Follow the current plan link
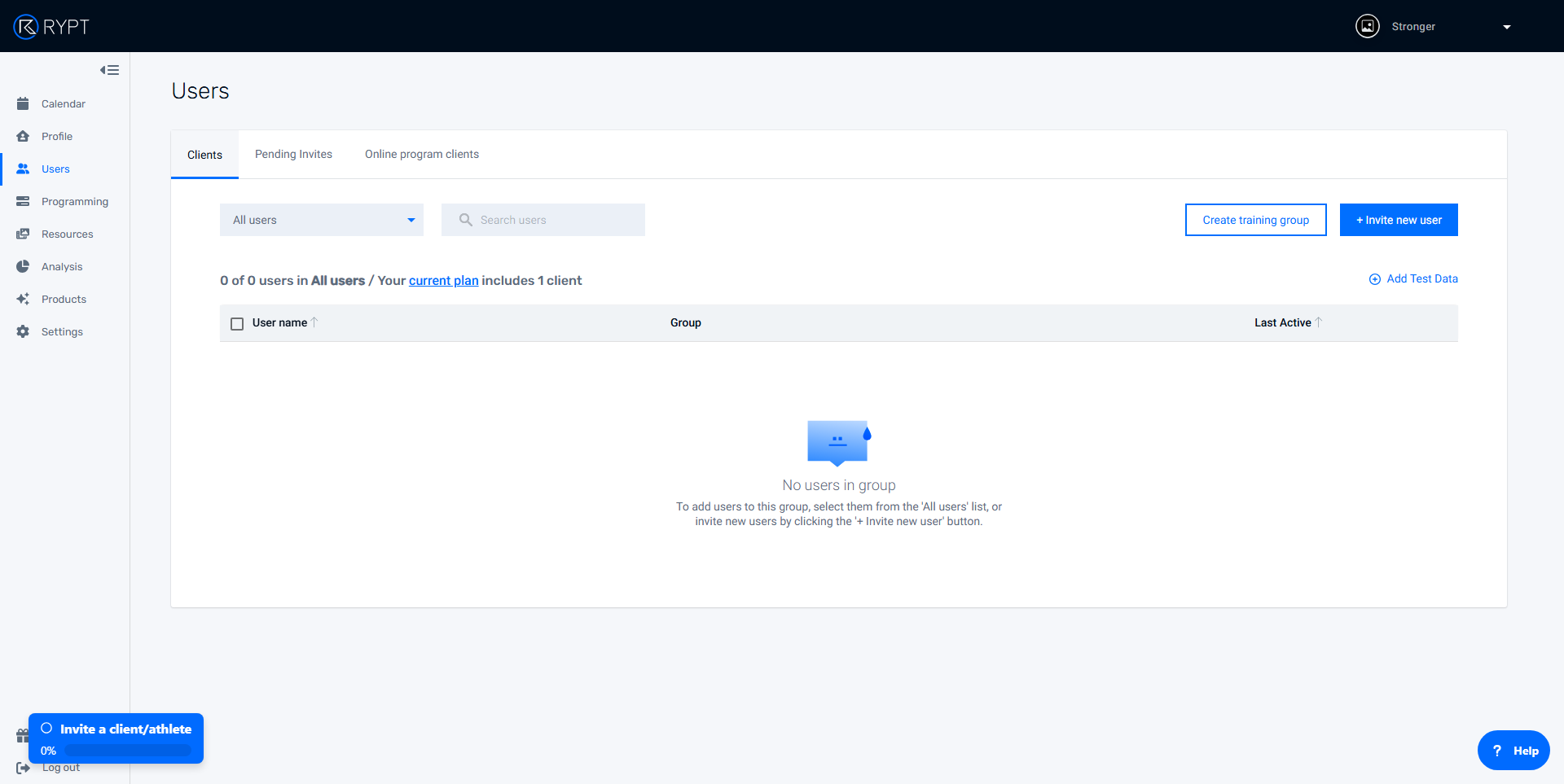Screen dimensions: 1564x784 [443, 280]
